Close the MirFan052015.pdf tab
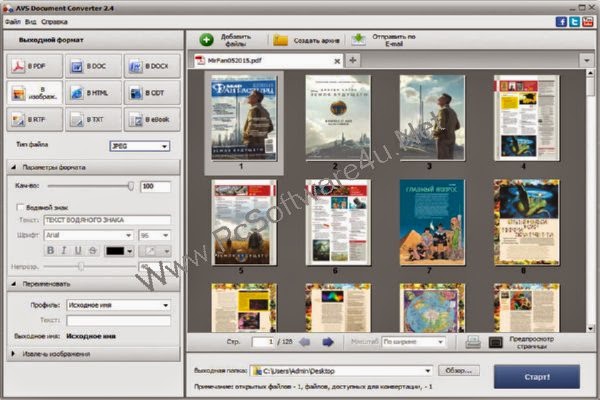This screenshot has height=400, width=600. click(x=337, y=61)
